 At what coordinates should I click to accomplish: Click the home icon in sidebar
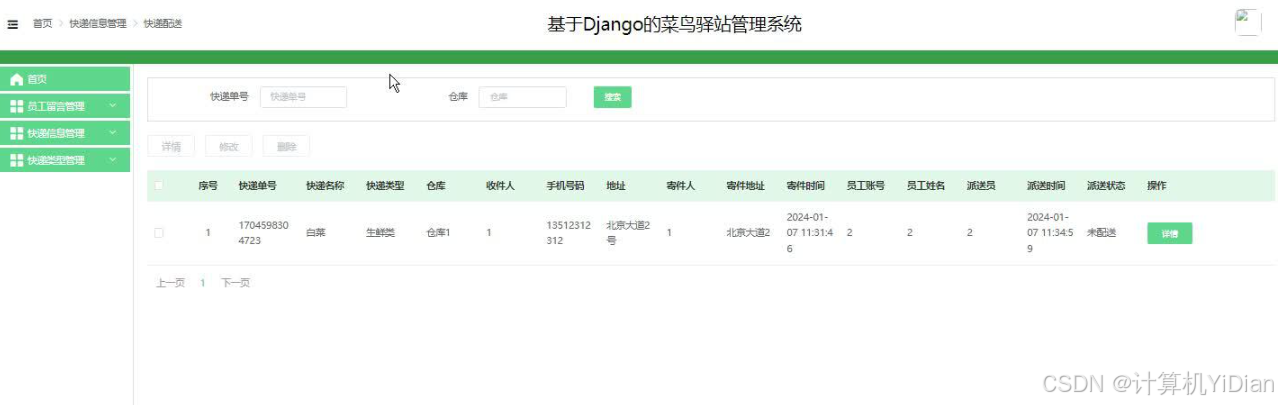16,79
